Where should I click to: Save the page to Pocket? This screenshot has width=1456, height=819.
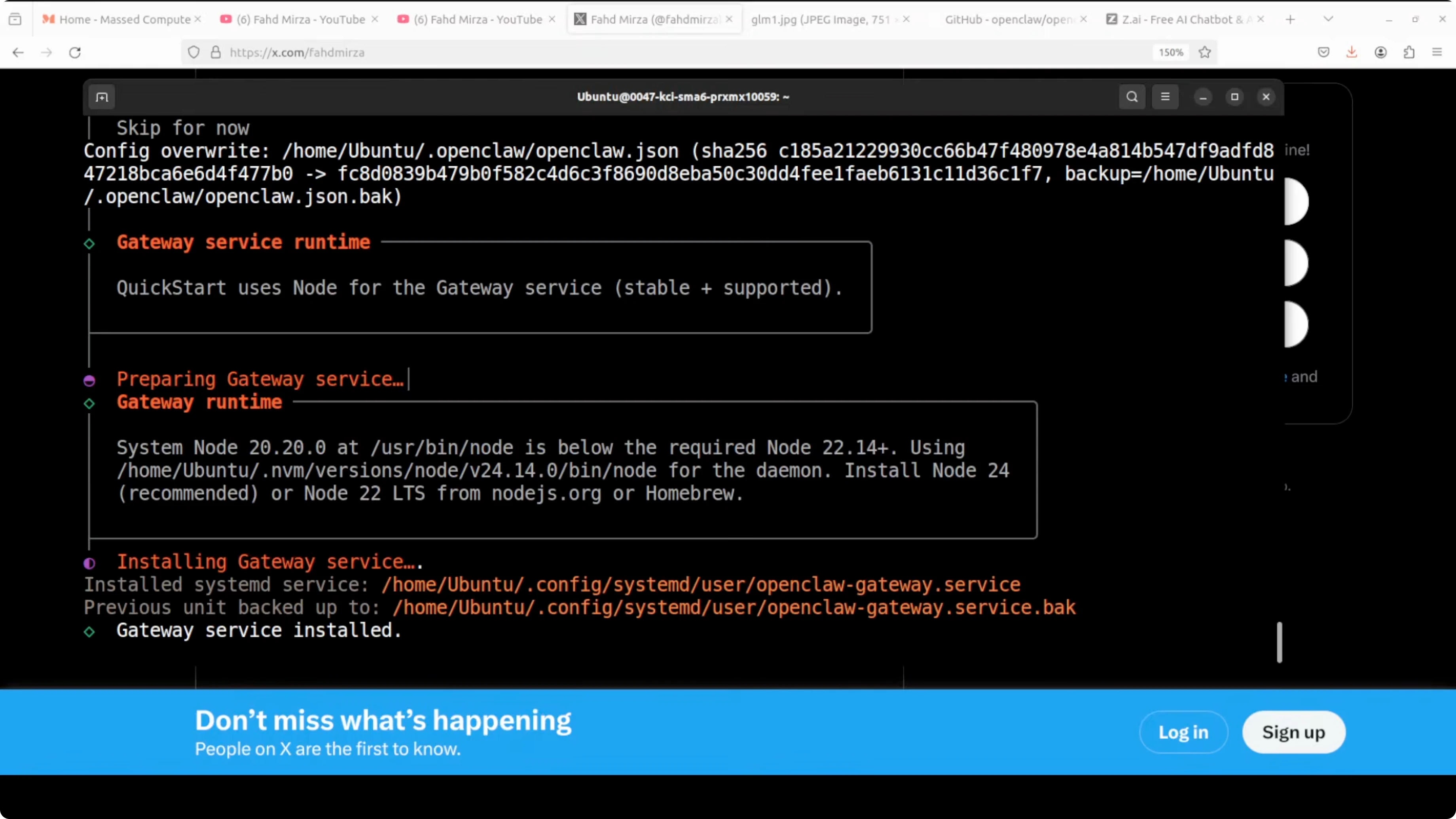pos(1323,52)
